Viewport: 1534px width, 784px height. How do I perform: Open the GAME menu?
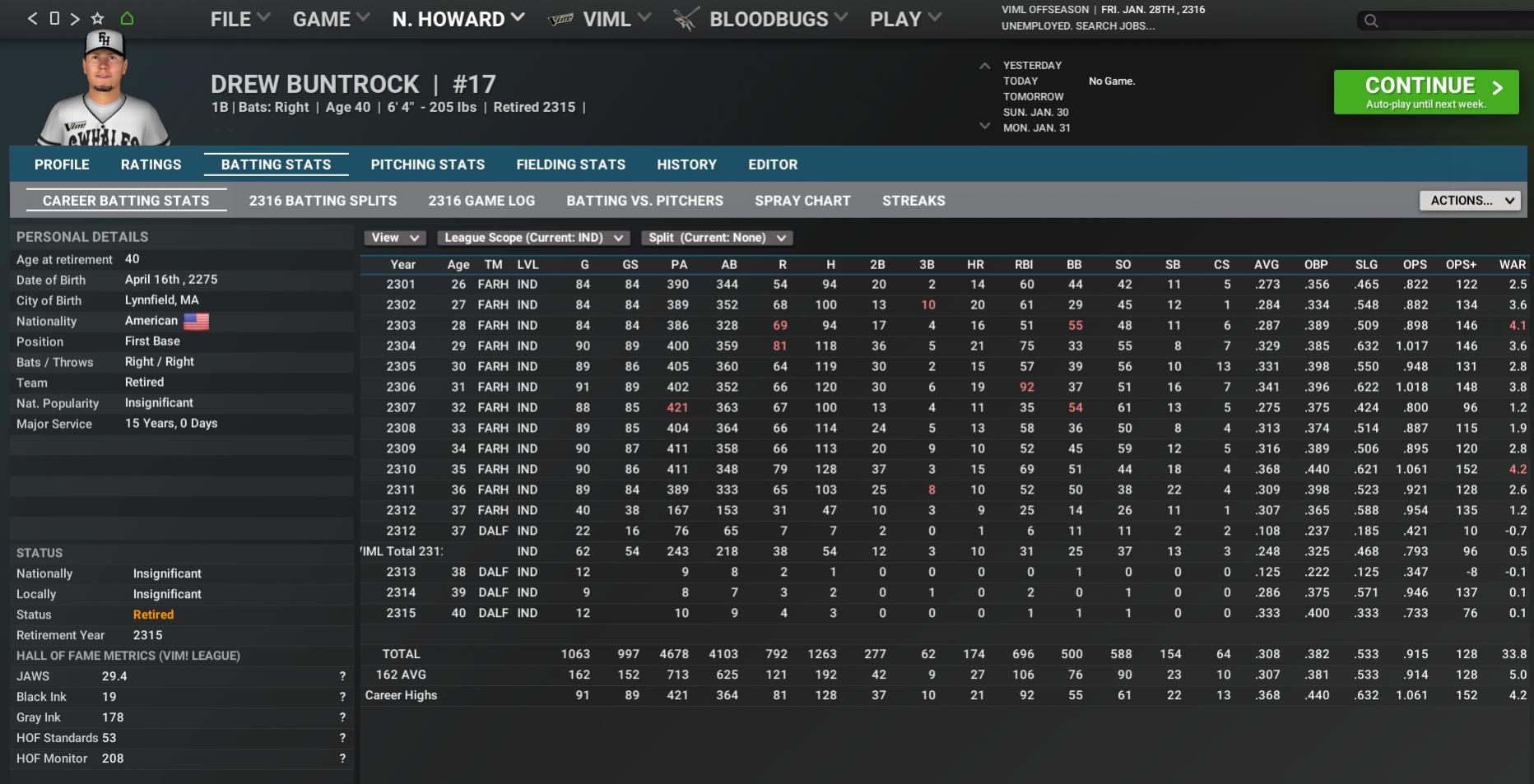(331, 19)
